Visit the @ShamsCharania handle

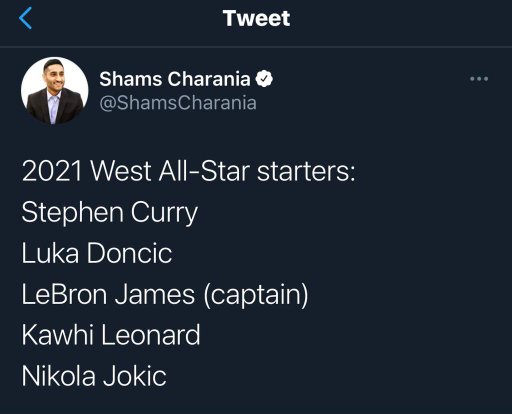[178, 103]
